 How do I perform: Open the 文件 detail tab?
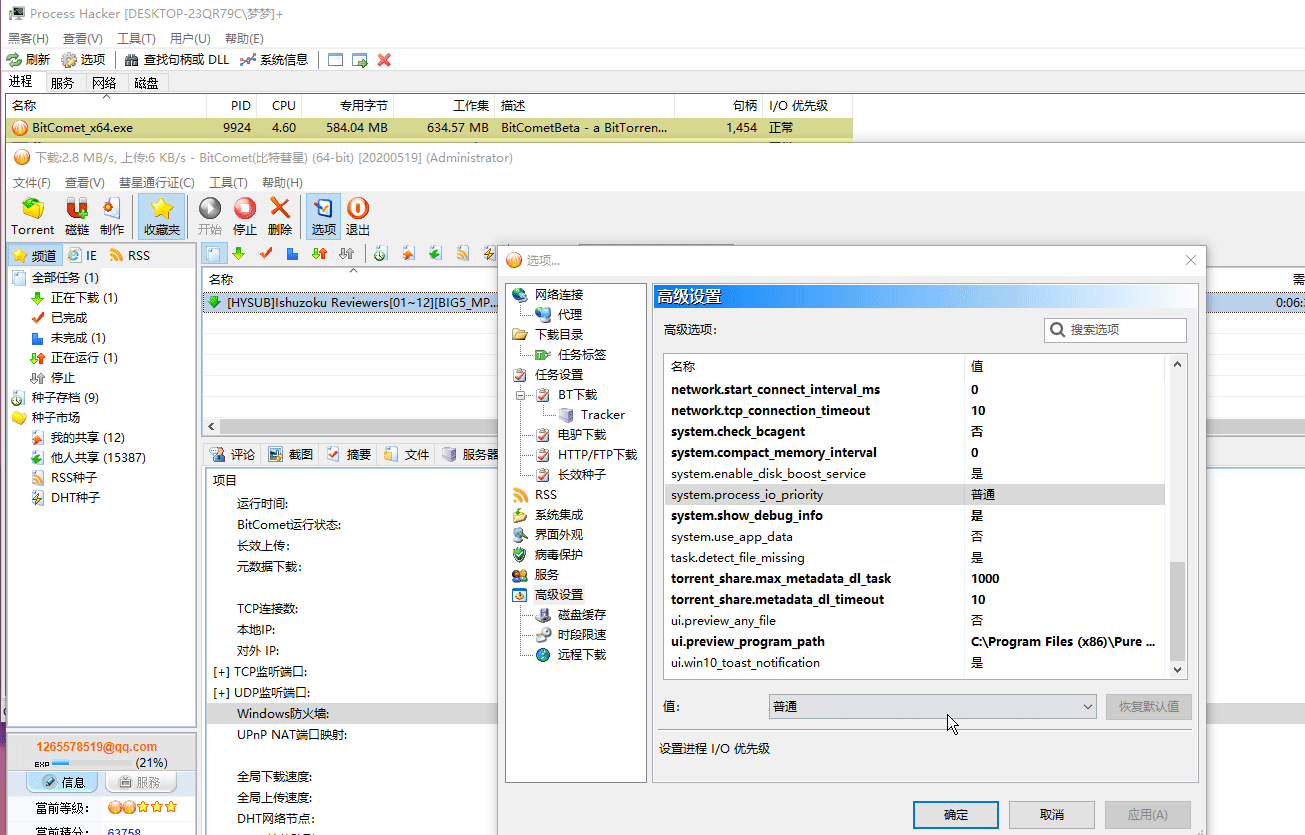(x=407, y=454)
